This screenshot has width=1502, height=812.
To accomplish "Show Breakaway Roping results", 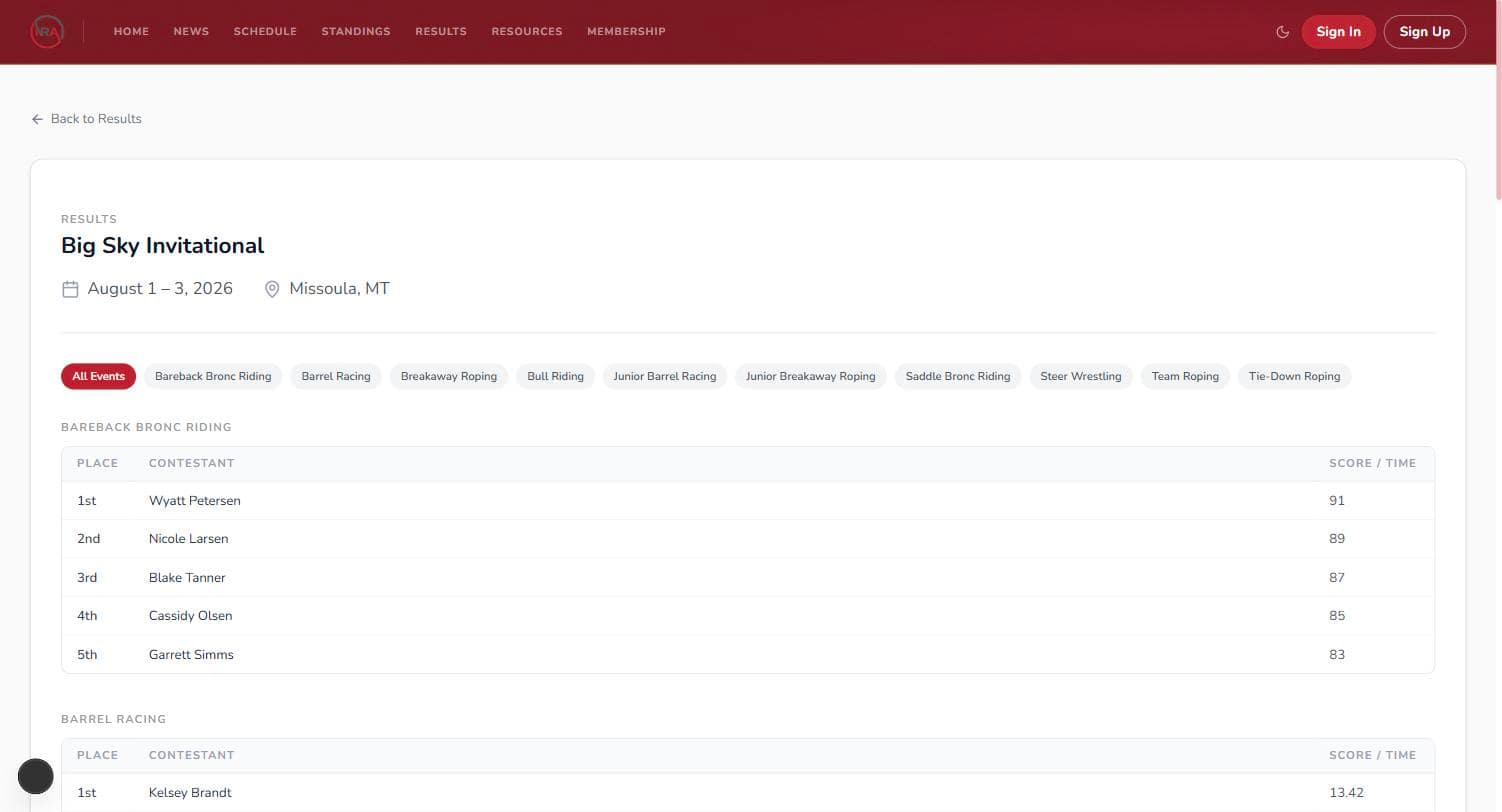I will click(449, 377).
